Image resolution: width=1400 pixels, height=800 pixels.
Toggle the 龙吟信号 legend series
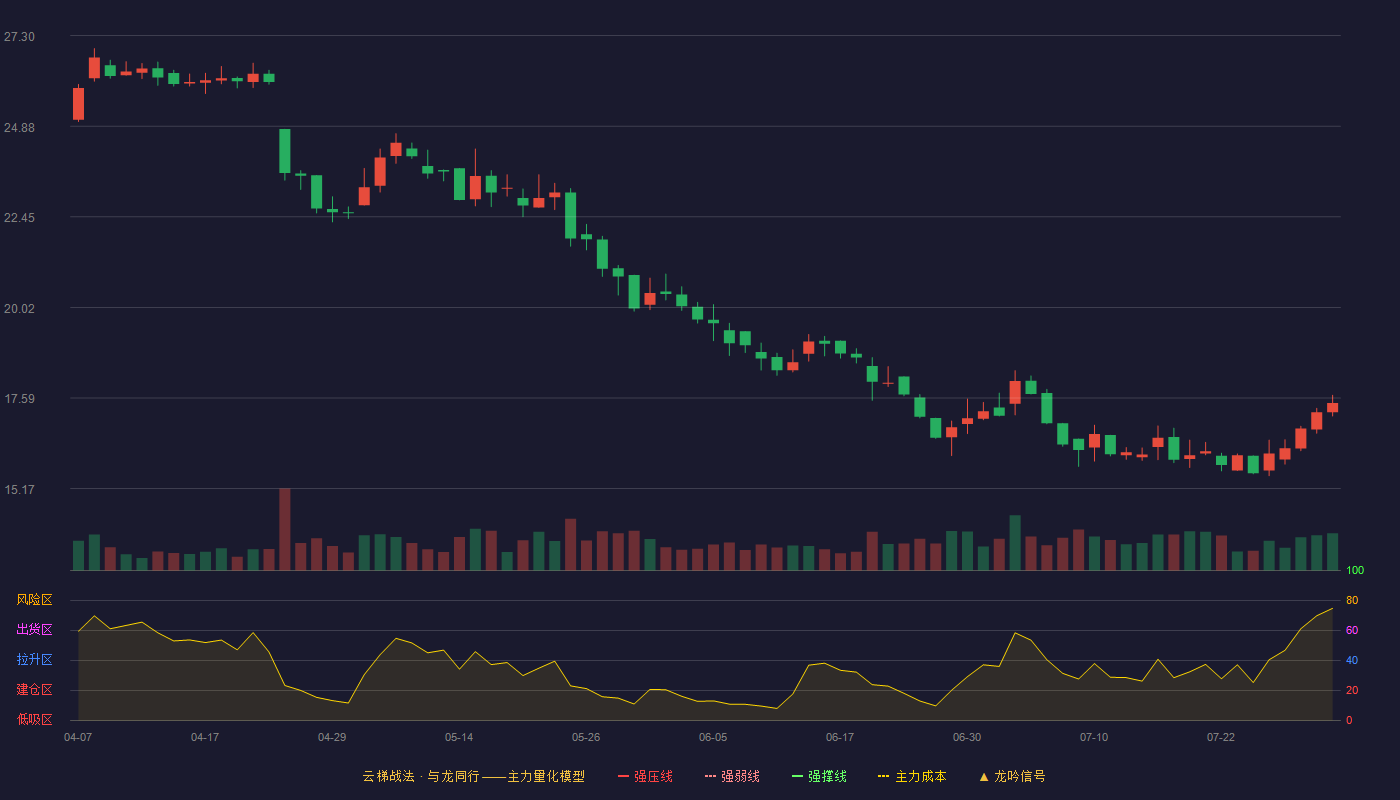(1012, 776)
